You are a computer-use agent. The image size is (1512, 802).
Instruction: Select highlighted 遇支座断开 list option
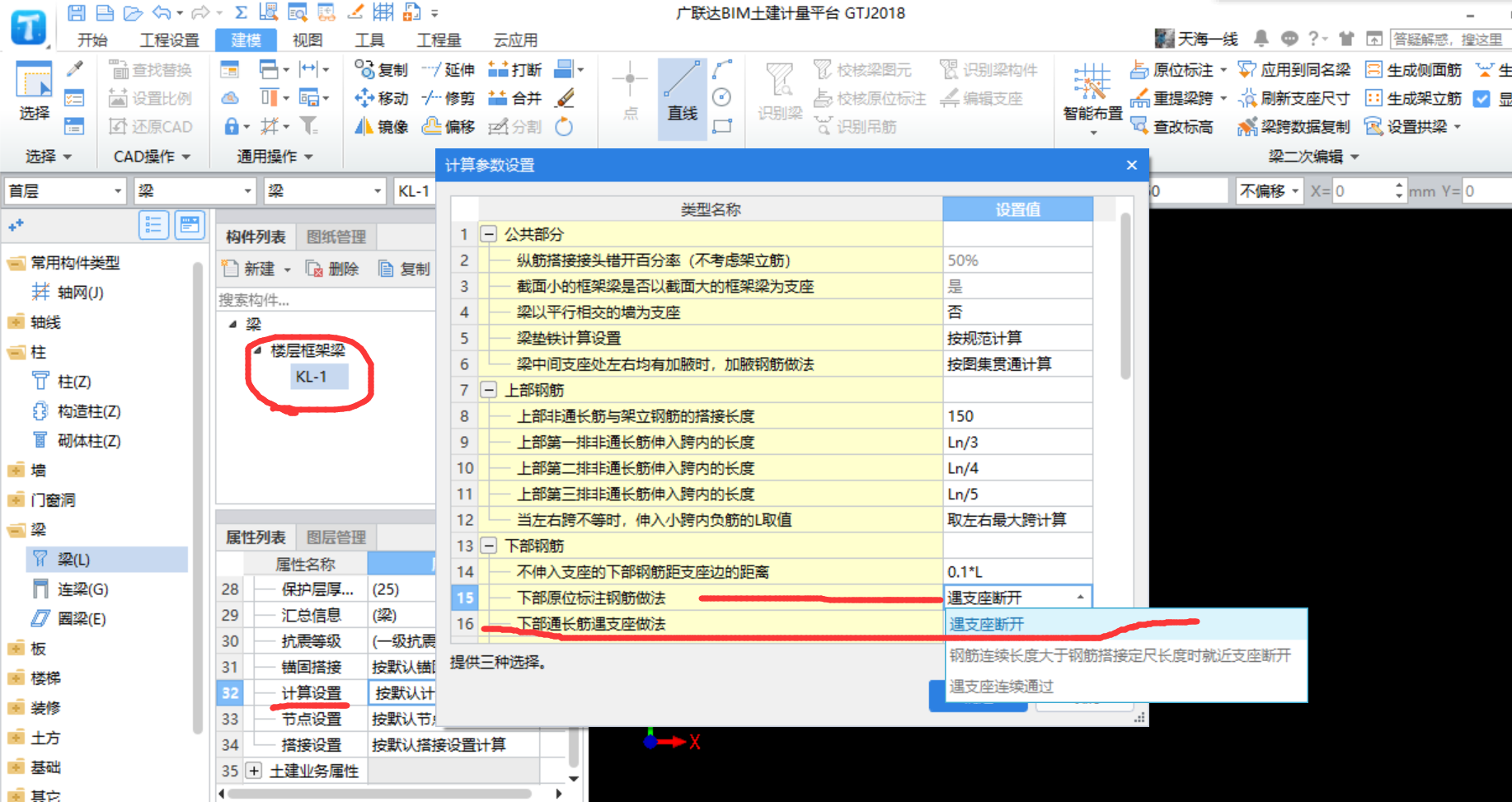(x=1127, y=624)
